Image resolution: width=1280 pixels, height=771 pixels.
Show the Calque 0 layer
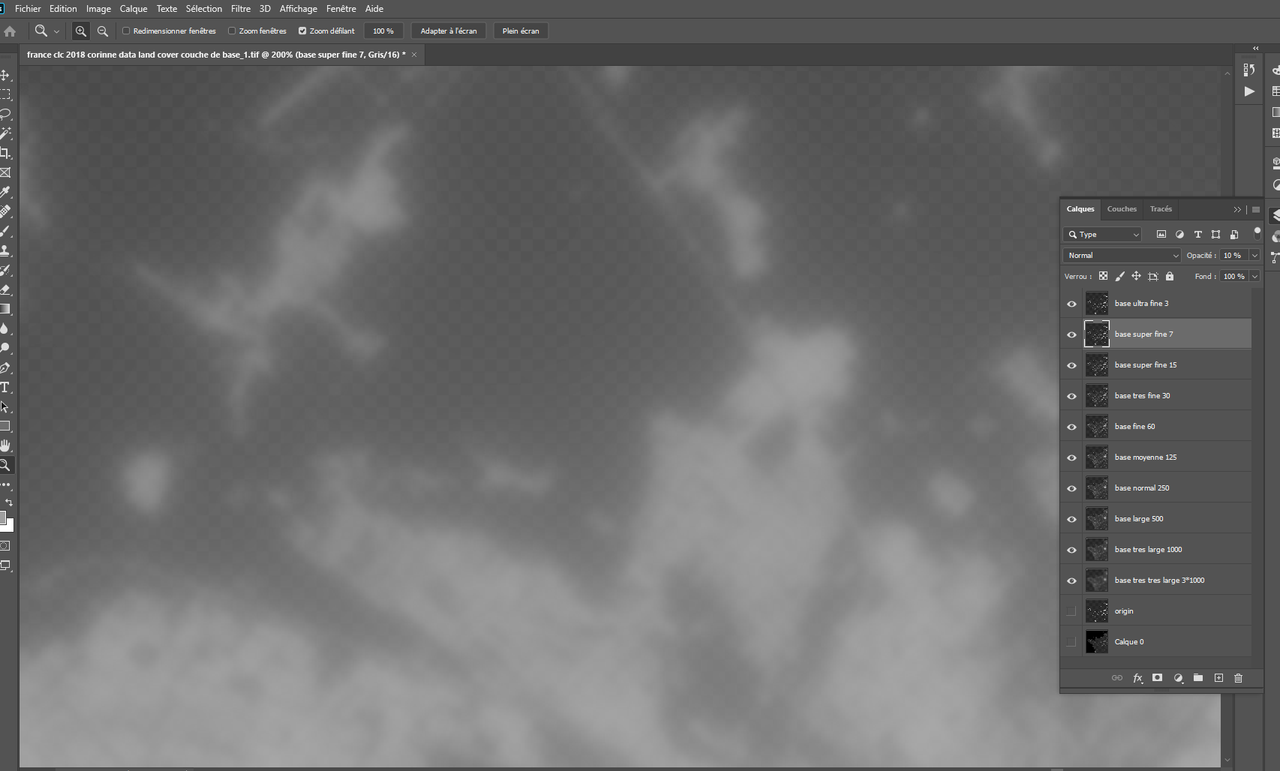(1072, 642)
